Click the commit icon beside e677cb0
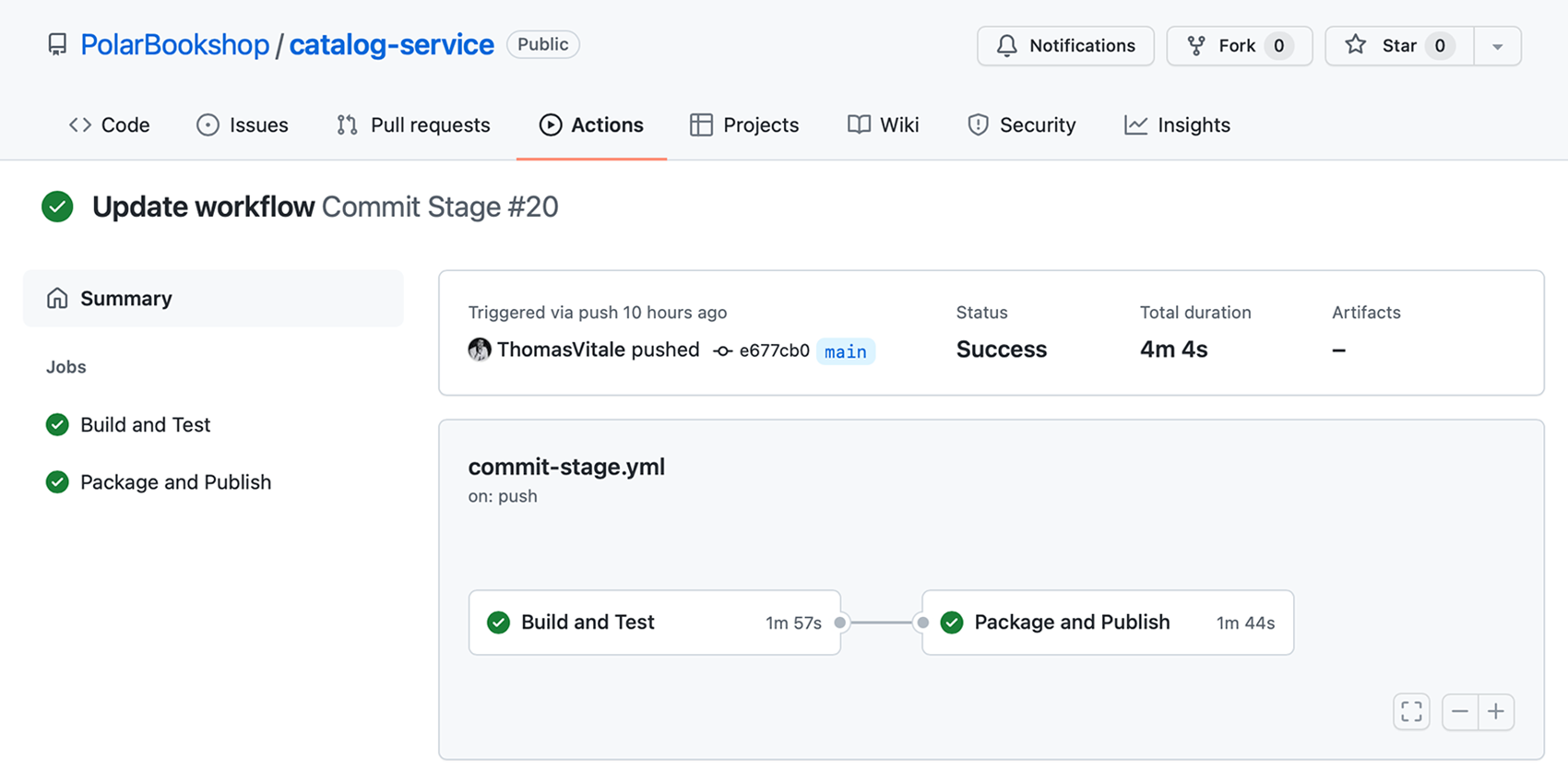This screenshot has width=1568, height=771. pos(723,350)
